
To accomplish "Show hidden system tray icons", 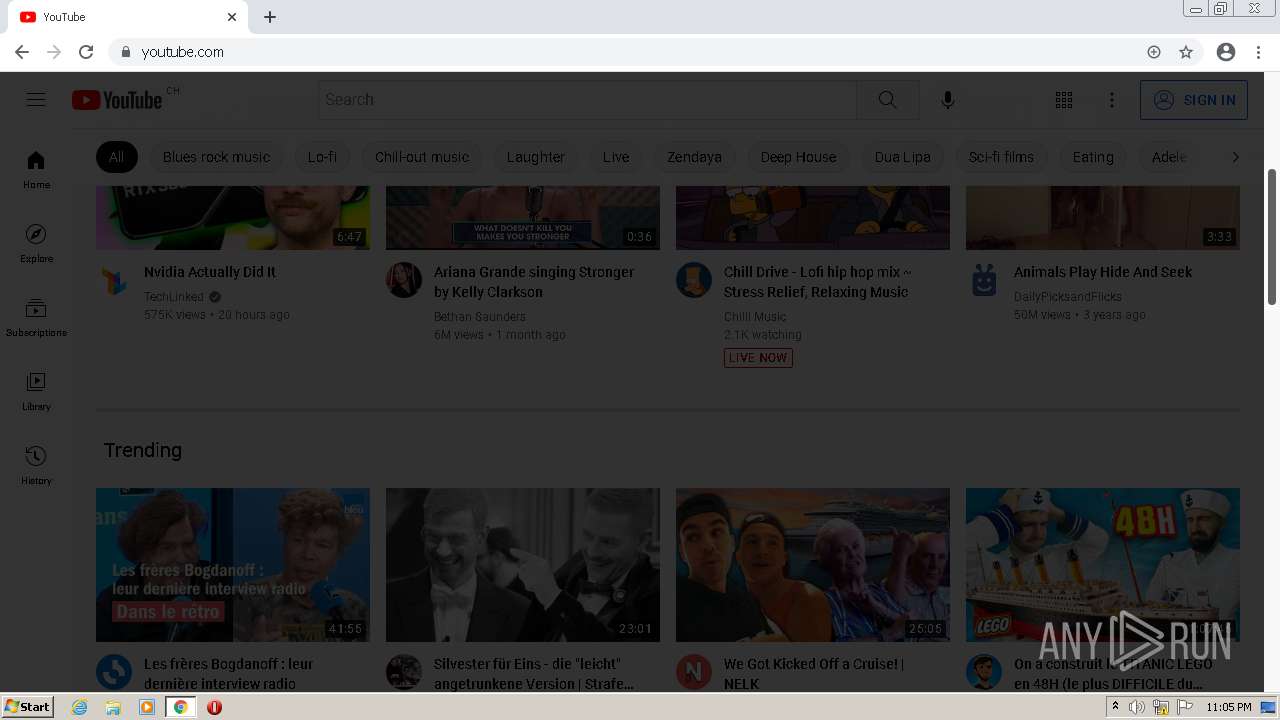I will tap(1115, 707).
